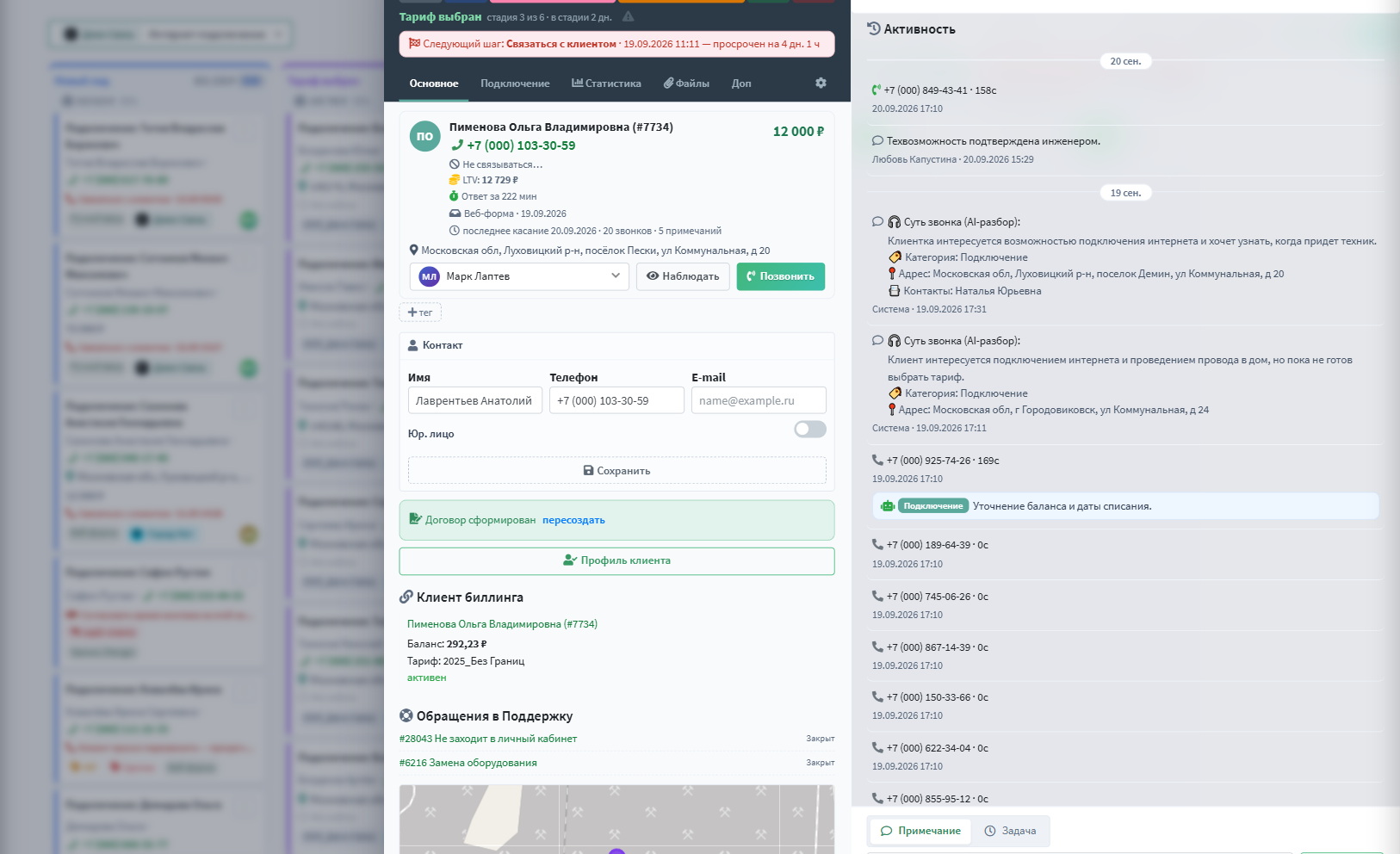1400x854 pixels.
Task: Click the E-mail input field
Action: click(x=759, y=400)
